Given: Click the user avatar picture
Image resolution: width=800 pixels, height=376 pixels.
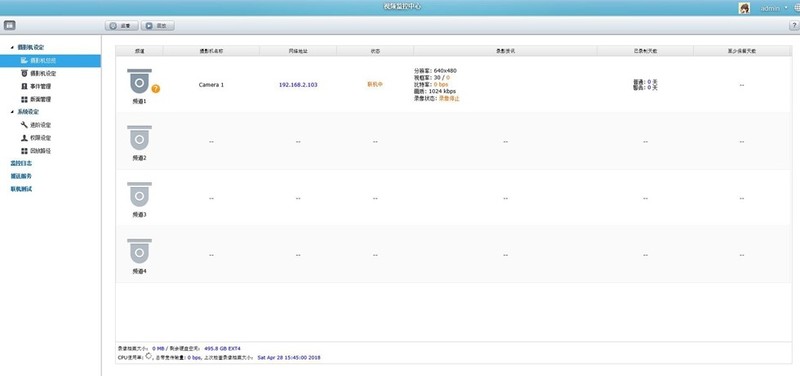Looking at the screenshot, I should pos(744,8).
